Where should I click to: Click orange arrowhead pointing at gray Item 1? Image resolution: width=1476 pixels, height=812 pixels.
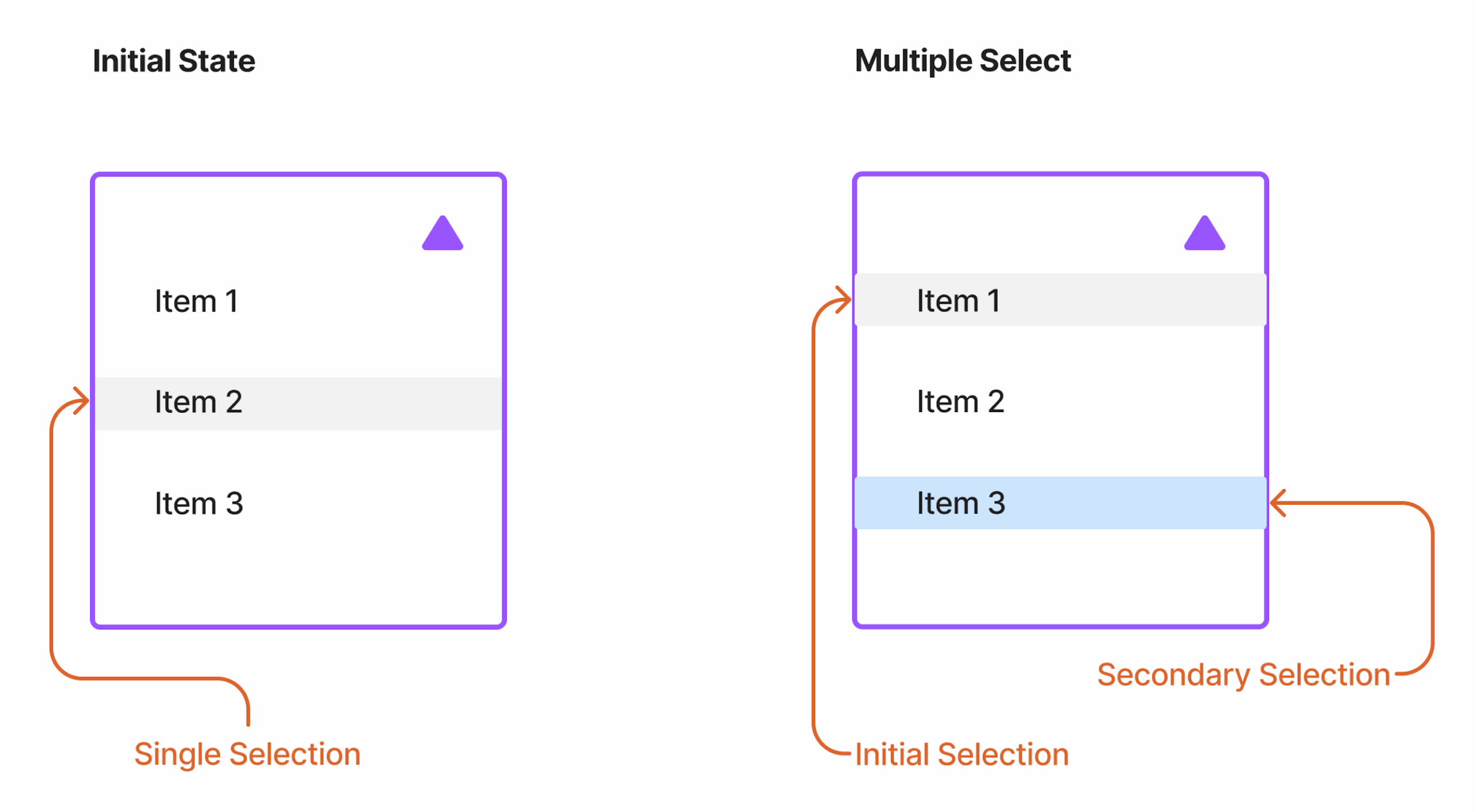coord(846,300)
